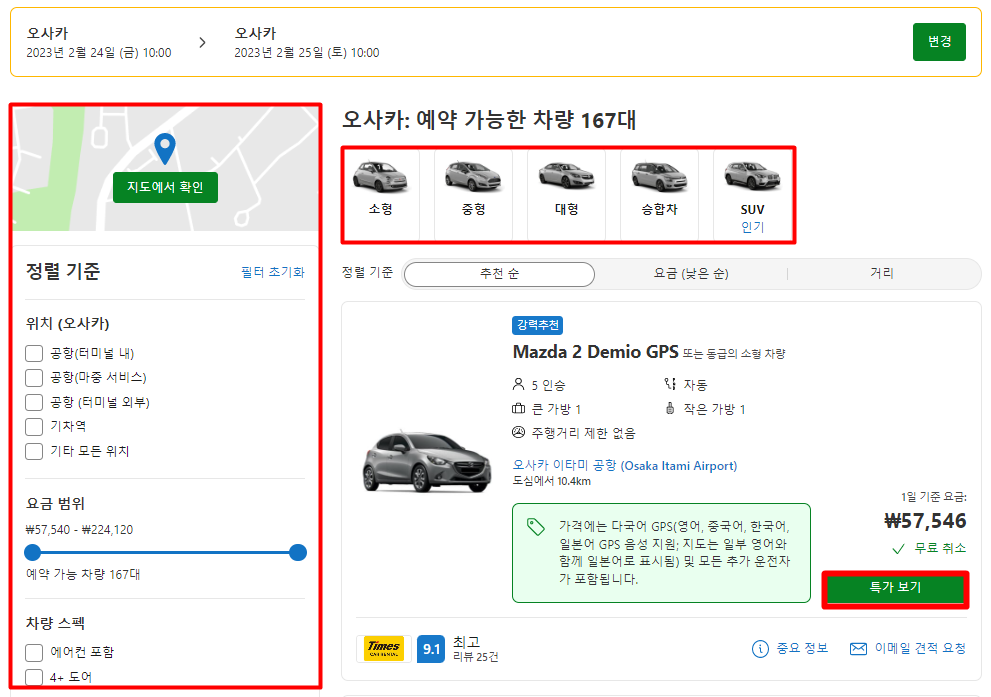Click the green 변경 button
The width and height of the screenshot is (991, 697).
pos(939,42)
